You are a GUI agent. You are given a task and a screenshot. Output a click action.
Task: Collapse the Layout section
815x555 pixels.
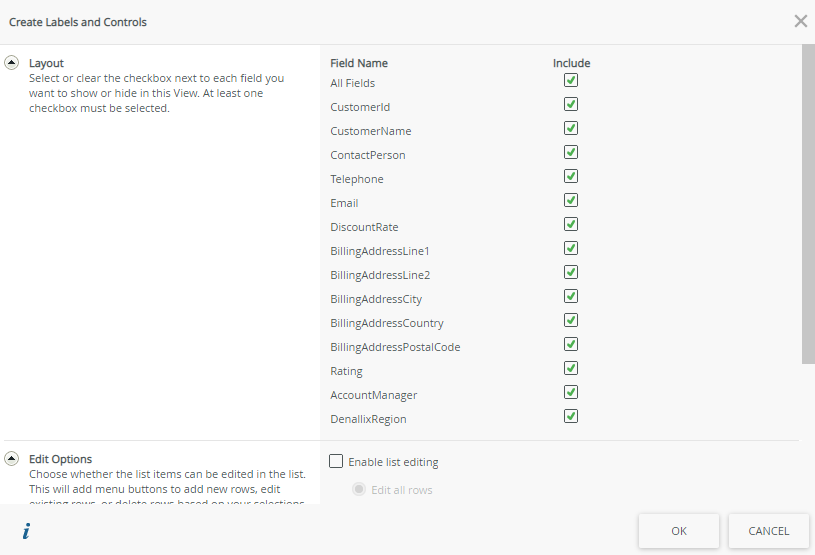(12, 62)
